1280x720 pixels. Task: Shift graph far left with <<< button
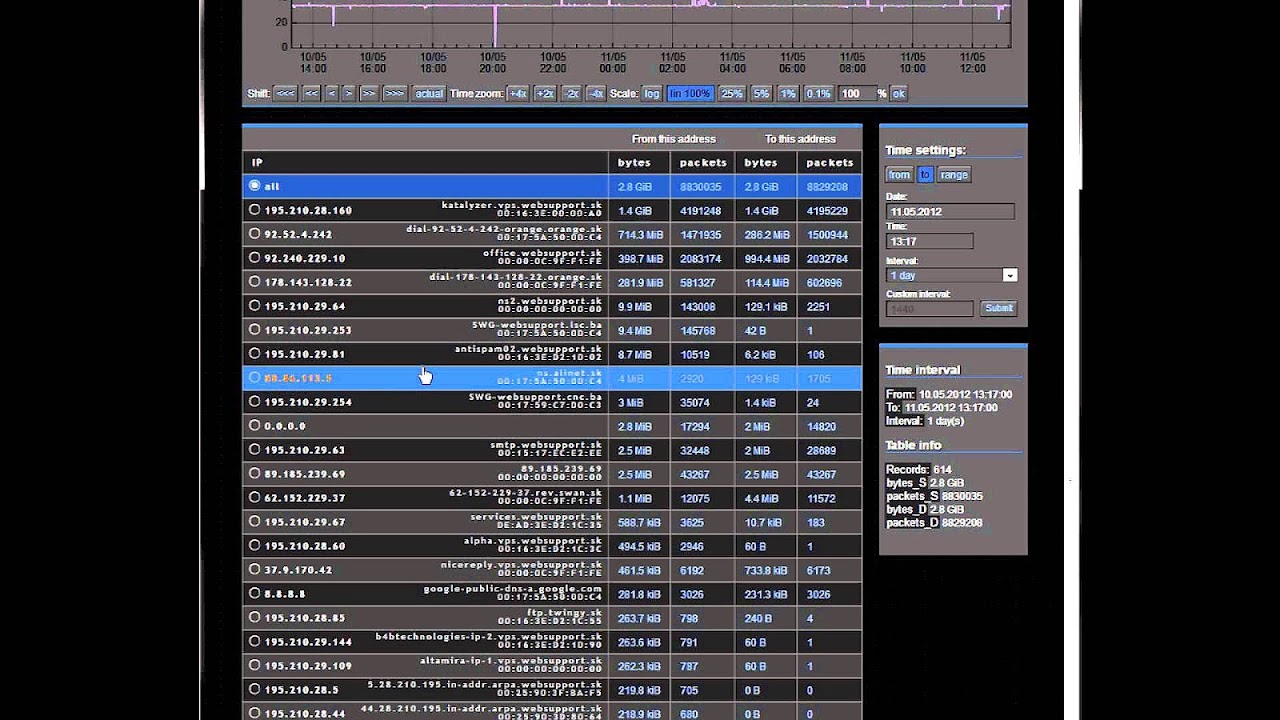285,93
